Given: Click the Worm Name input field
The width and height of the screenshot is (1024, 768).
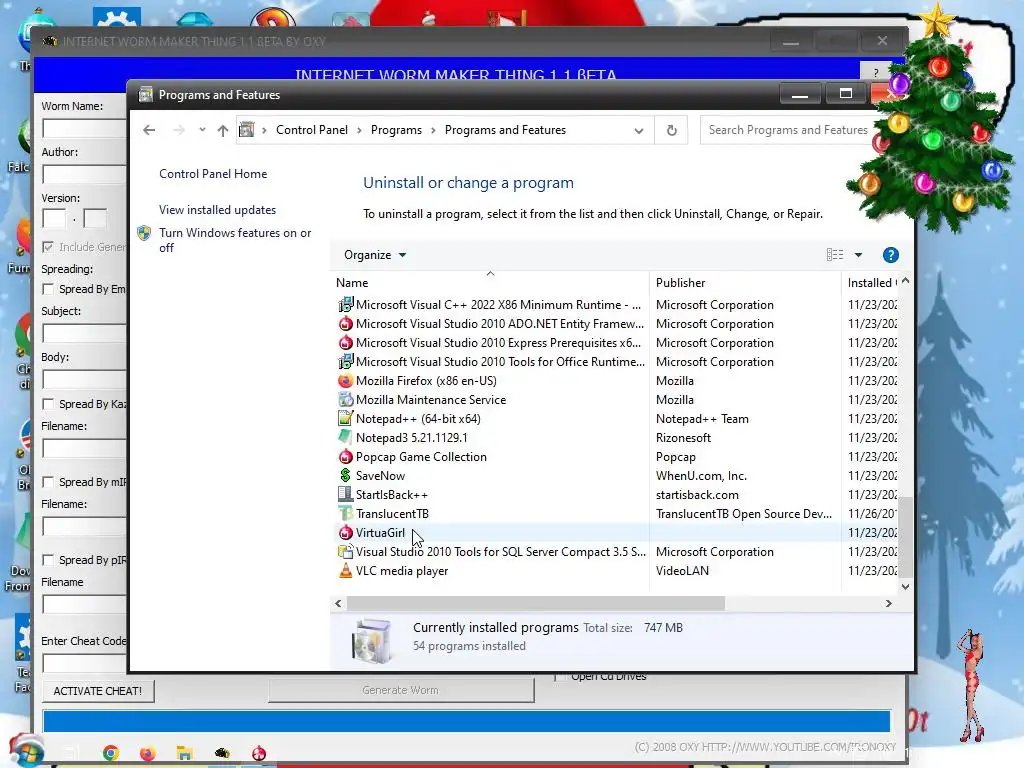Looking at the screenshot, I should (x=84, y=128).
